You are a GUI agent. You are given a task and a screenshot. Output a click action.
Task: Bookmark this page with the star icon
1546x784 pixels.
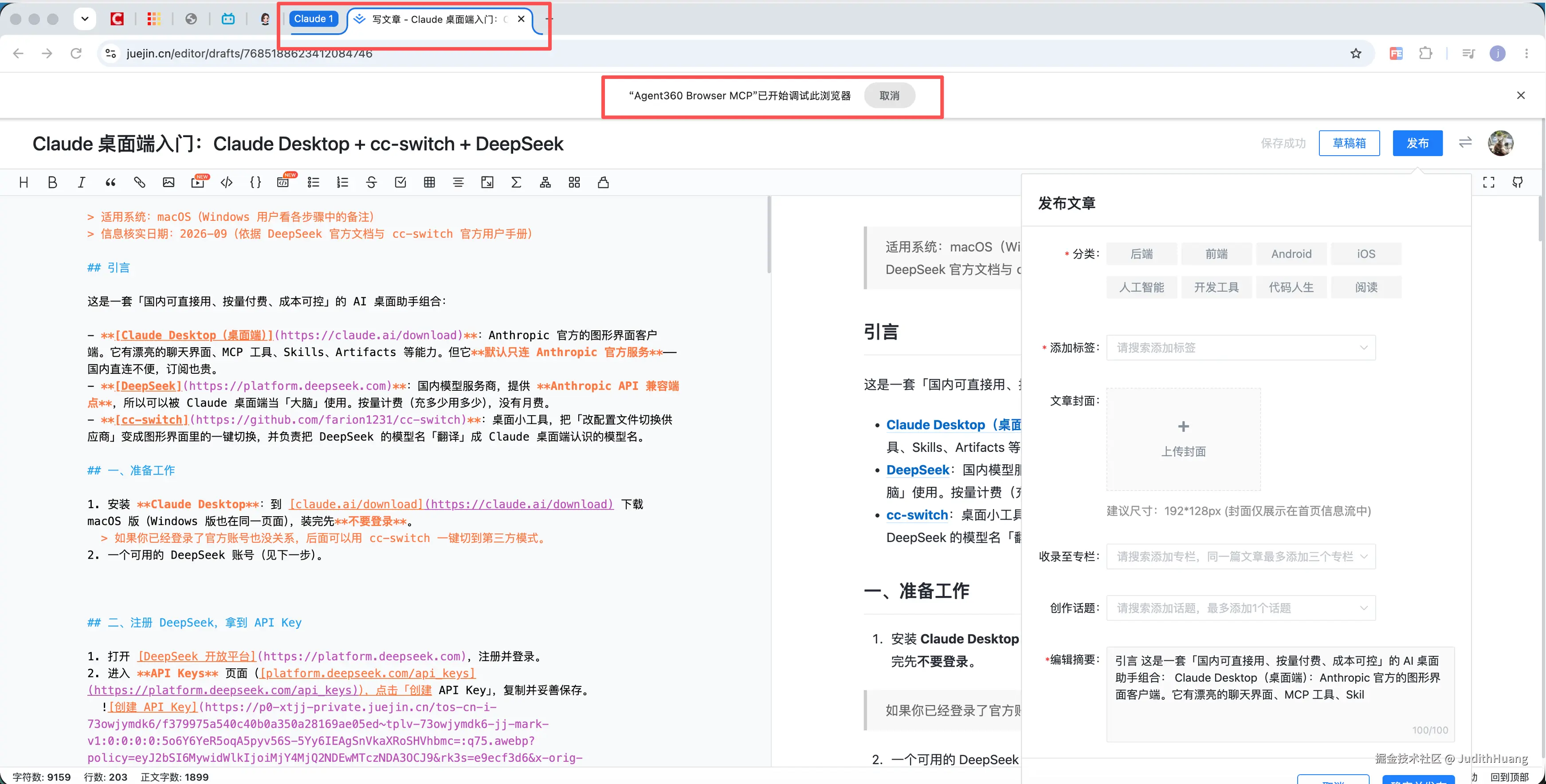(1356, 53)
